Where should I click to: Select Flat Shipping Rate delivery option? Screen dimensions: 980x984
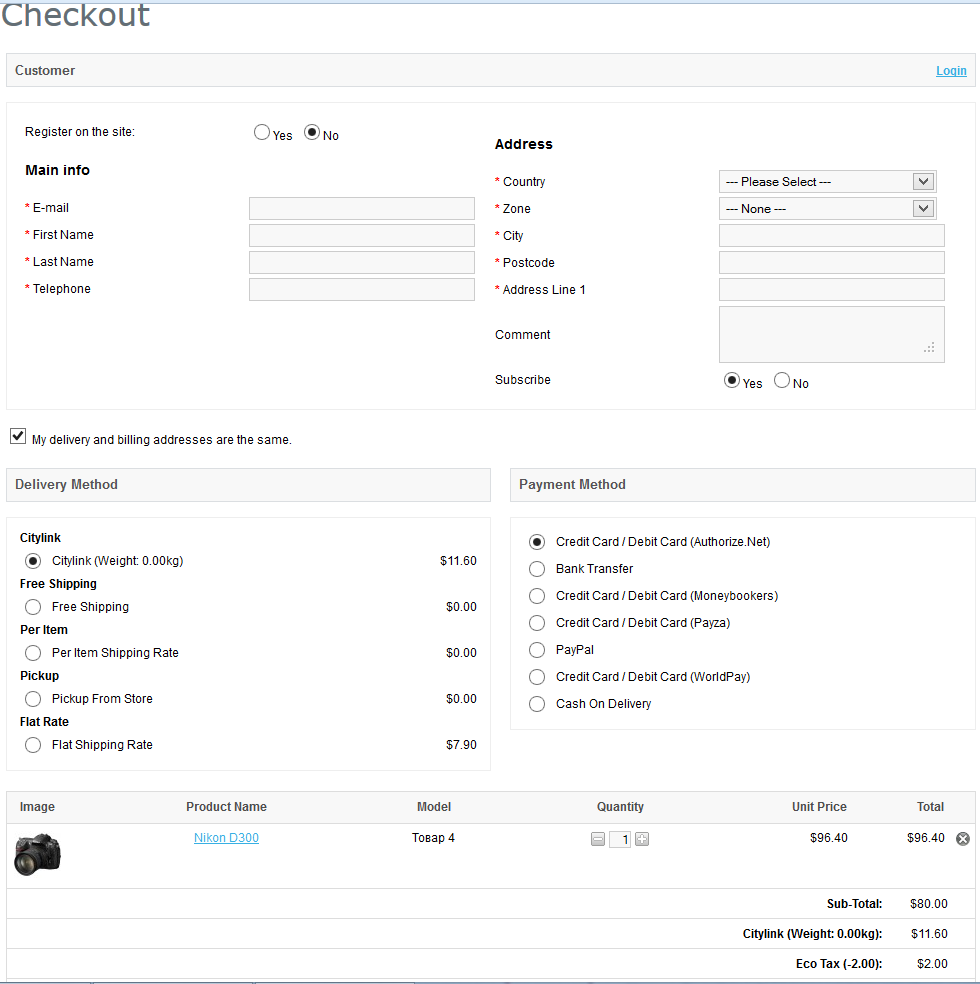pyautogui.click(x=33, y=745)
